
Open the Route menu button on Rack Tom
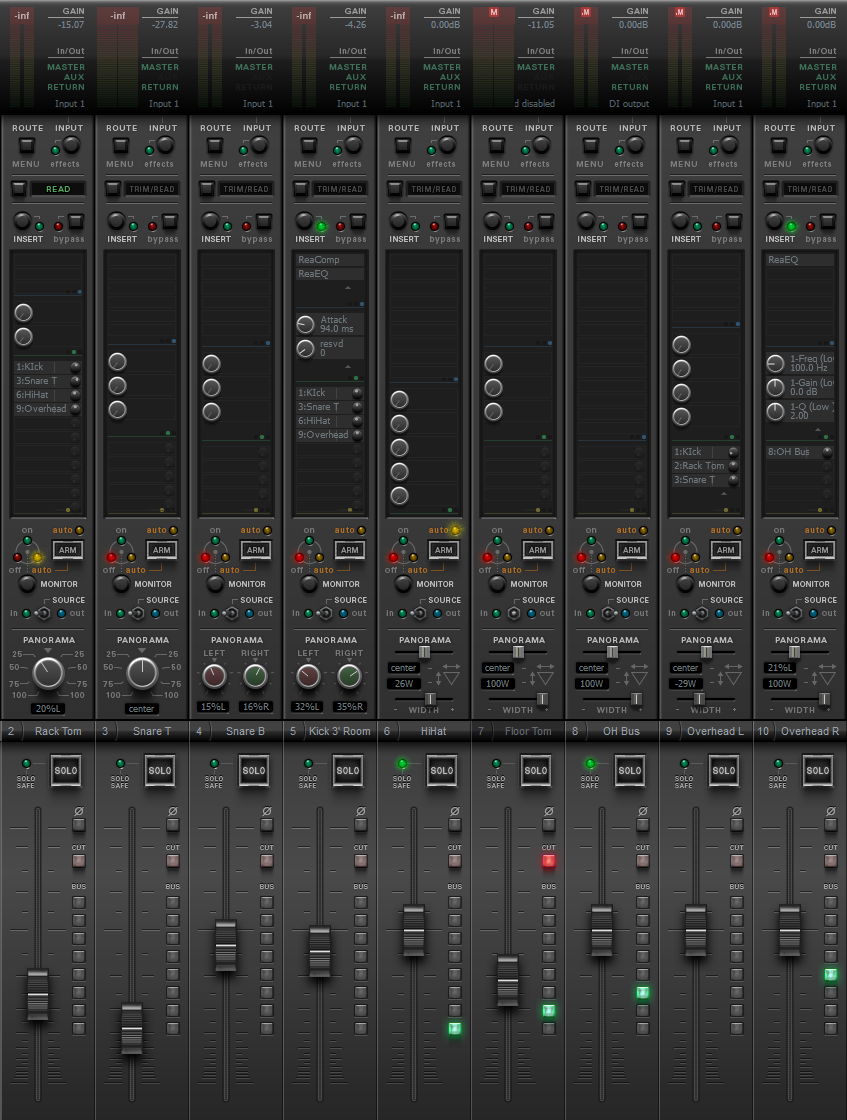coord(26,145)
